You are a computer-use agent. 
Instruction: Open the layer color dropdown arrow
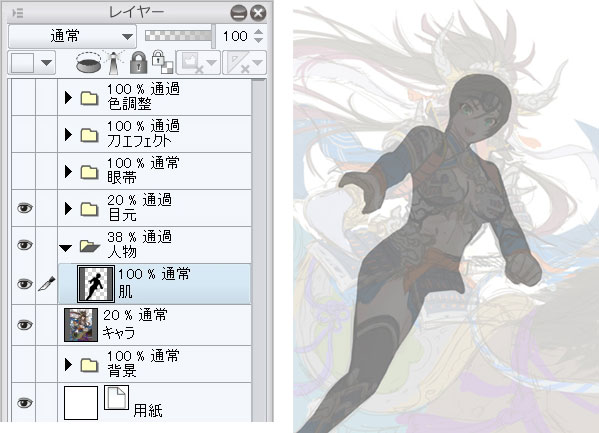(x=47, y=63)
